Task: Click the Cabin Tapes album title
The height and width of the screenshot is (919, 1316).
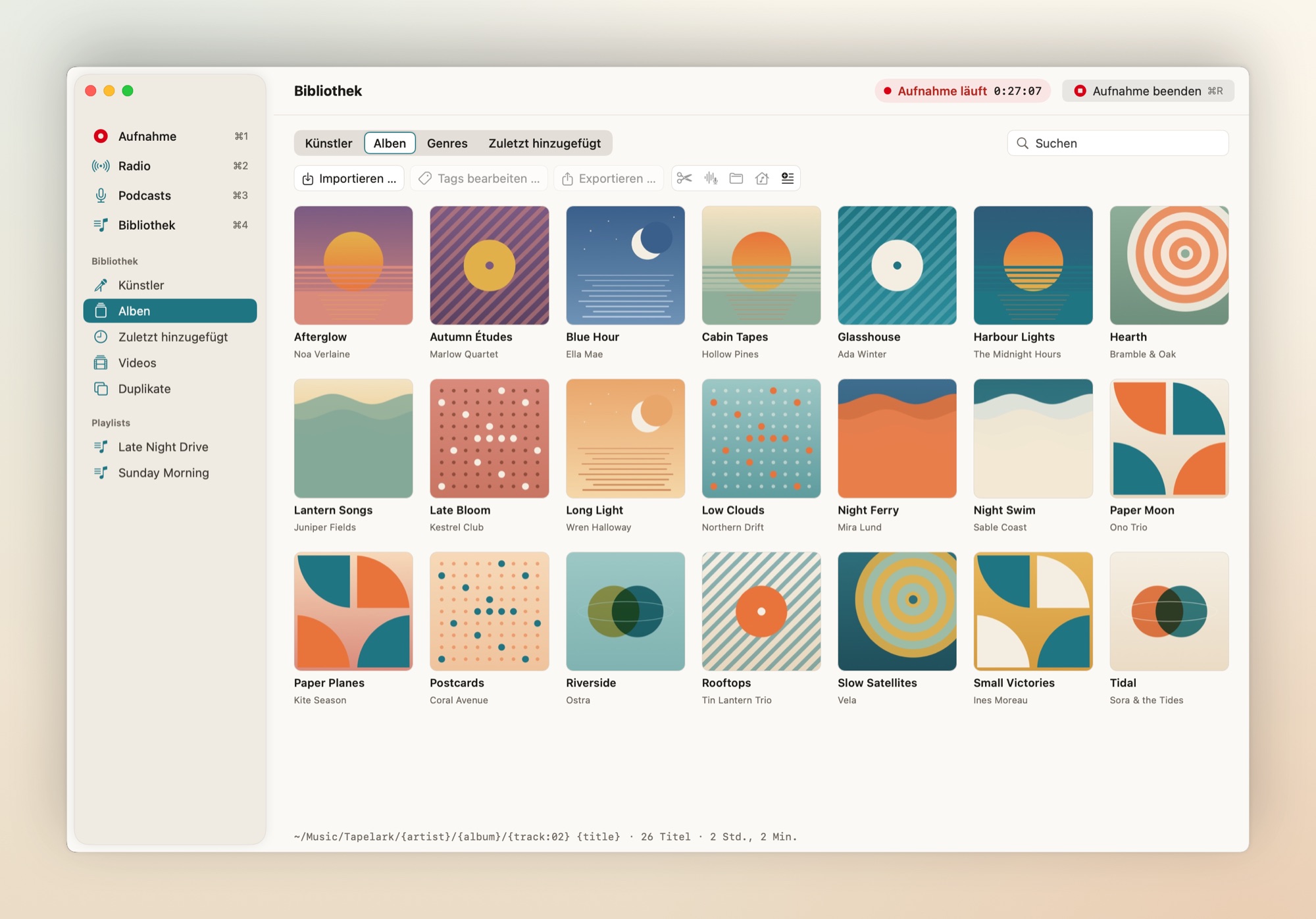Action: (x=734, y=337)
